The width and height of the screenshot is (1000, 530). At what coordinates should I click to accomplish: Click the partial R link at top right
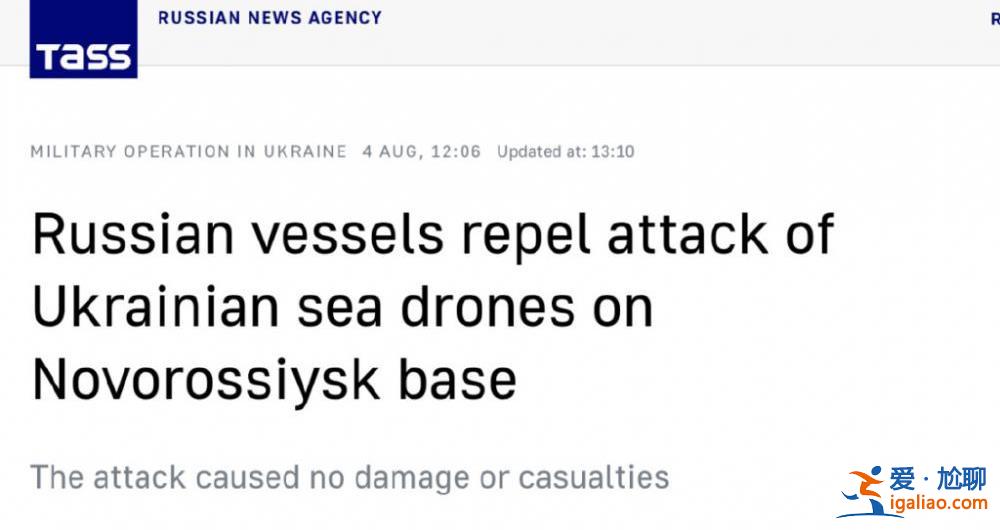995,17
